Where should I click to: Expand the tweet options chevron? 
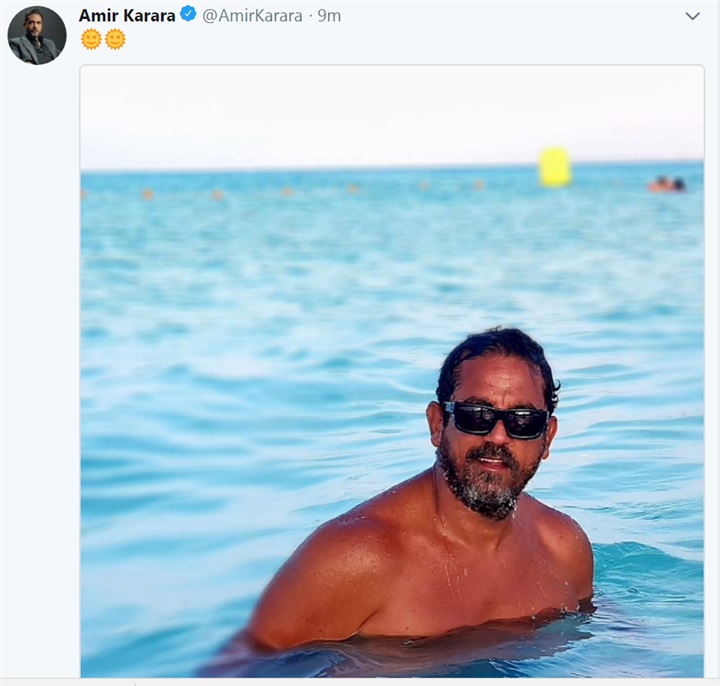[x=692, y=16]
